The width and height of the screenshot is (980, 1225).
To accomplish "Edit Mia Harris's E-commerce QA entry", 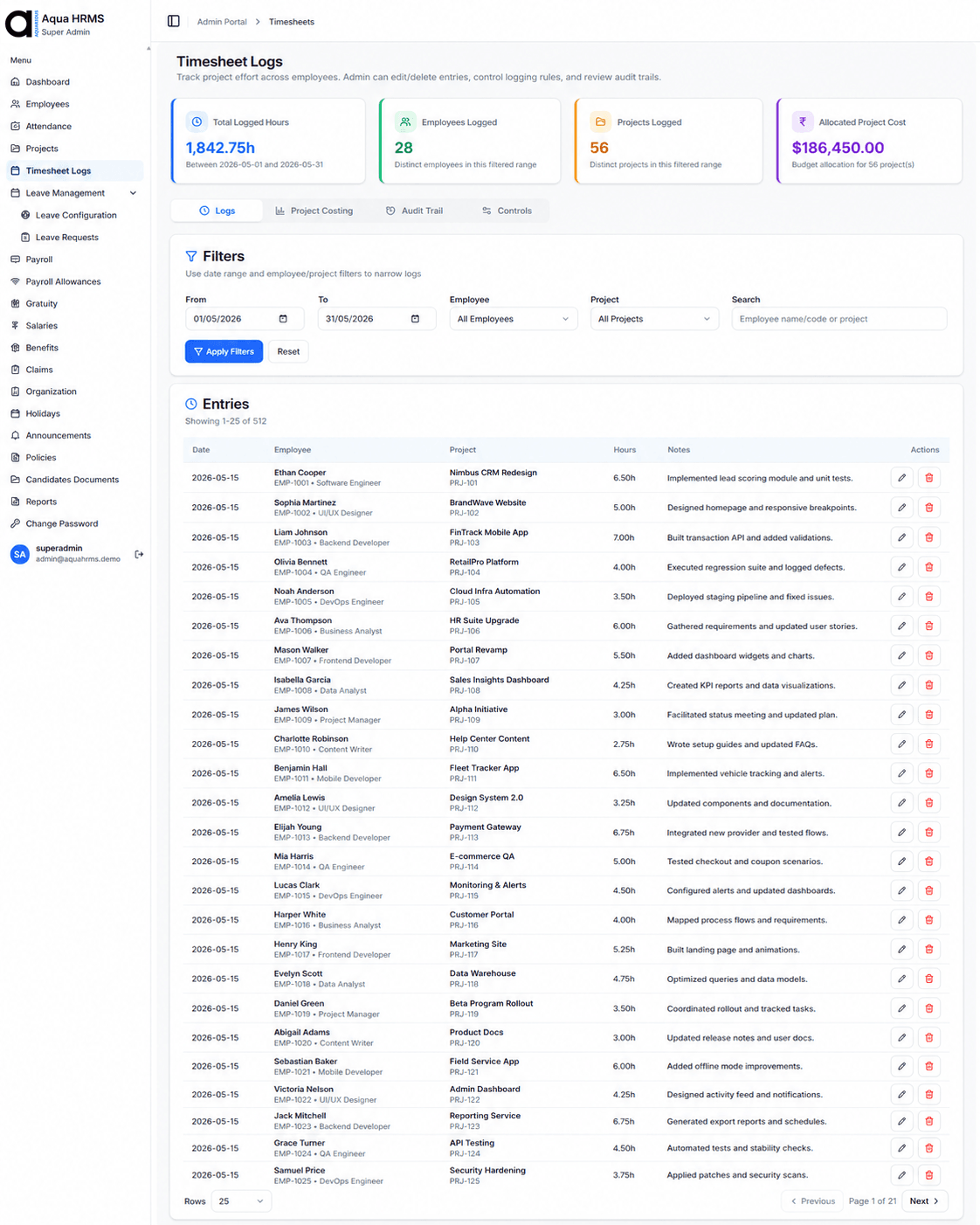I will pyautogui.click(x=901, y=862).
